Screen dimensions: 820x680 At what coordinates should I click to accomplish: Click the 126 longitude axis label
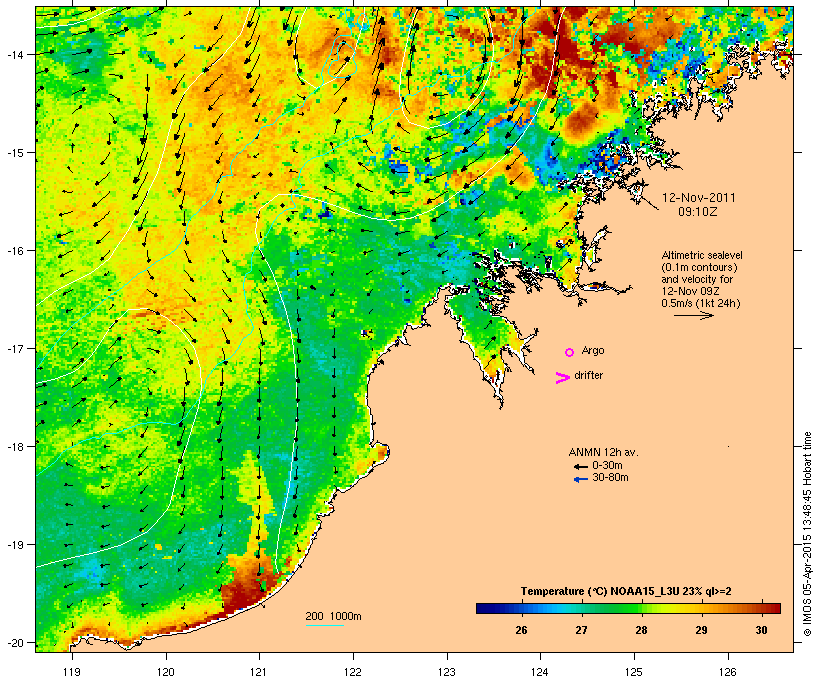(x=728, y=672)
